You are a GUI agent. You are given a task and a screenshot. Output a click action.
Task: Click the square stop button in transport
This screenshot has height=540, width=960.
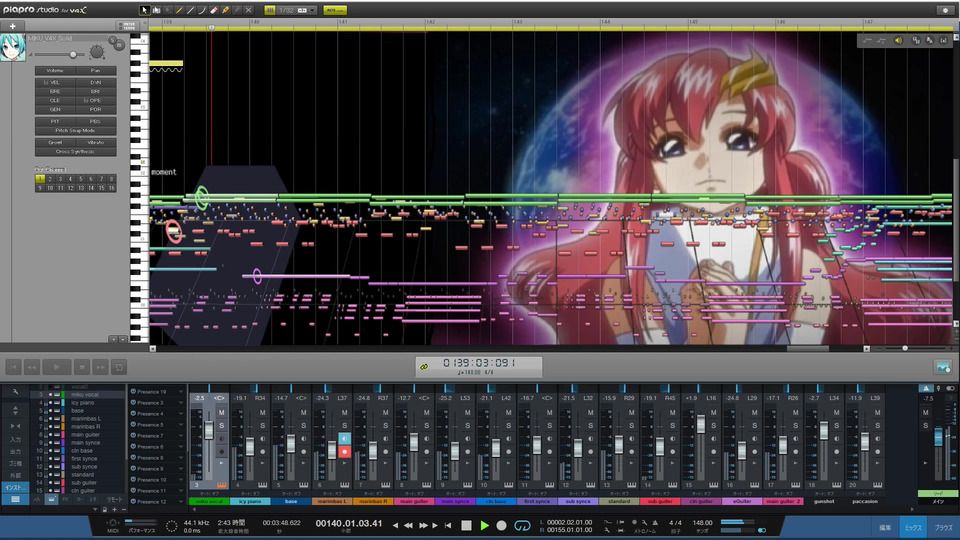pos(467,525)
